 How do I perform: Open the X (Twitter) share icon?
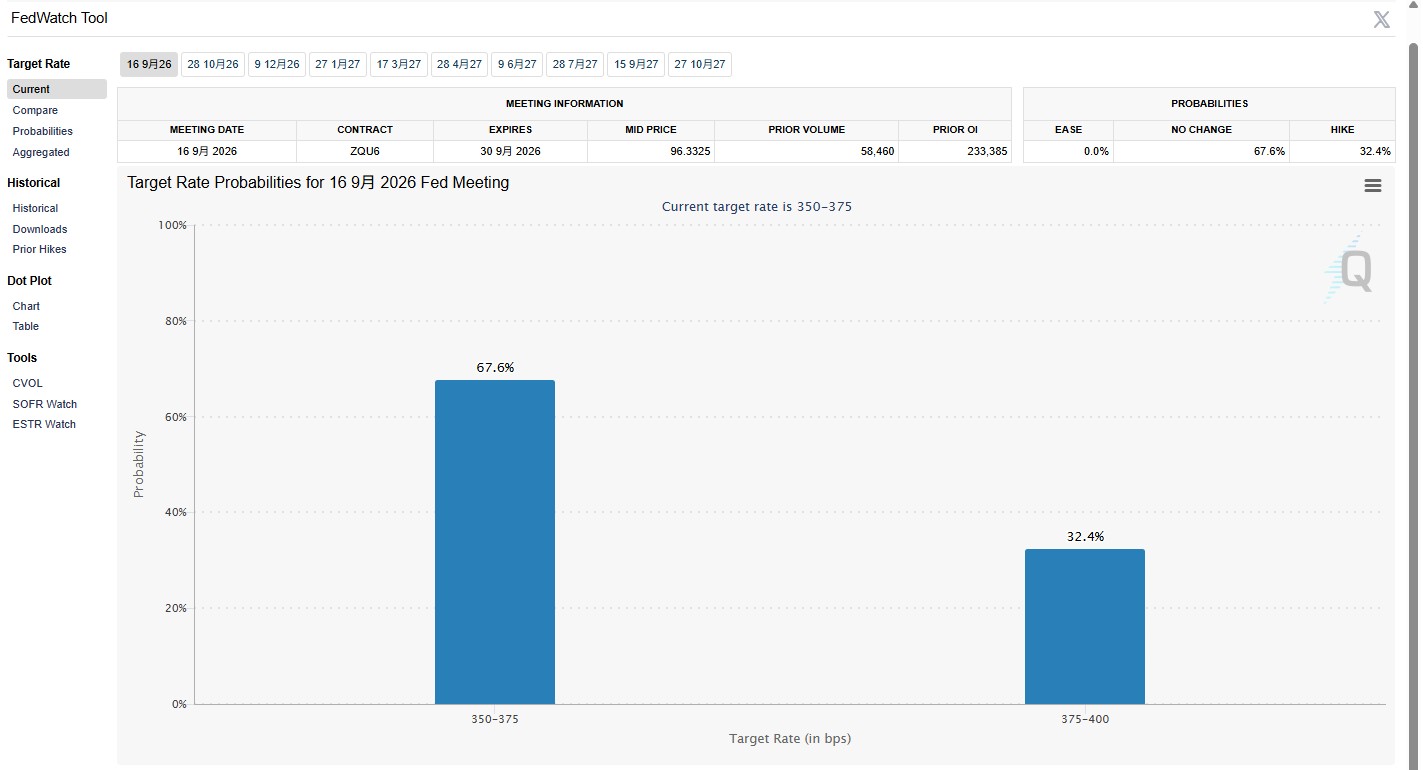[x=1381, y=19]
